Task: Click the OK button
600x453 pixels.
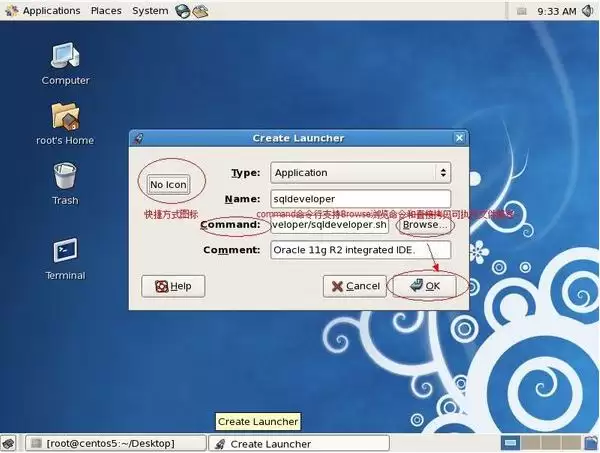Action: point(425,286)
